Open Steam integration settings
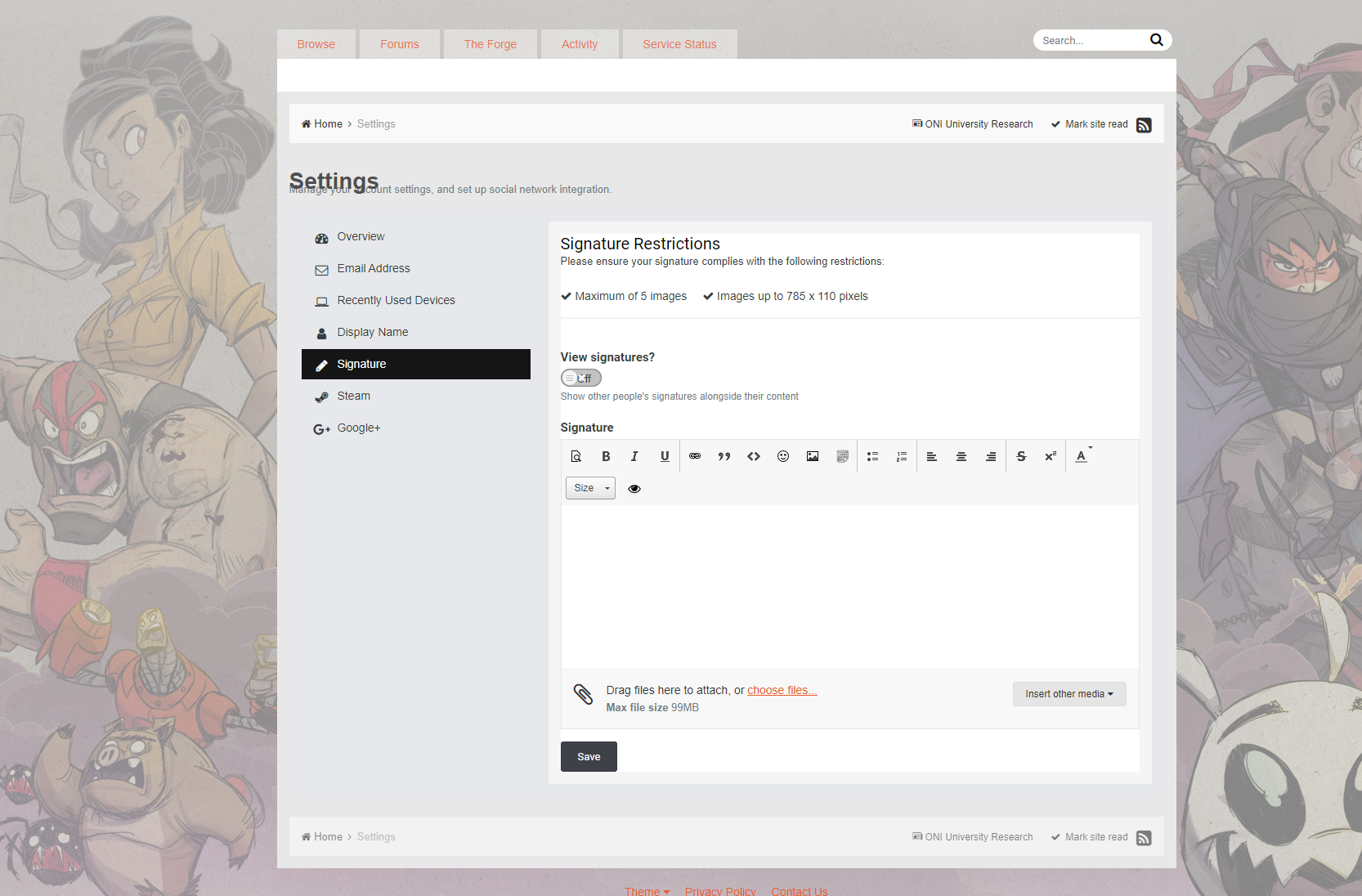Viewport: 1362px width, 896px height. [x=416, y=396]
